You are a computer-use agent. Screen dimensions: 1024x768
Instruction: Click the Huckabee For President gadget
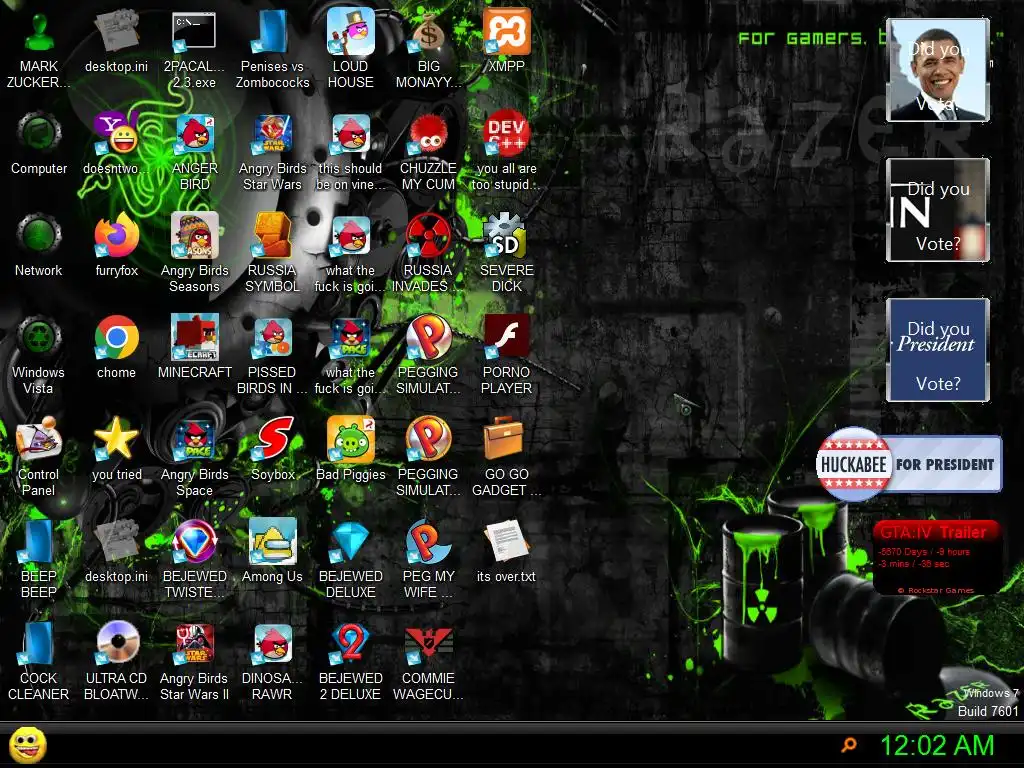click(908, 464)
